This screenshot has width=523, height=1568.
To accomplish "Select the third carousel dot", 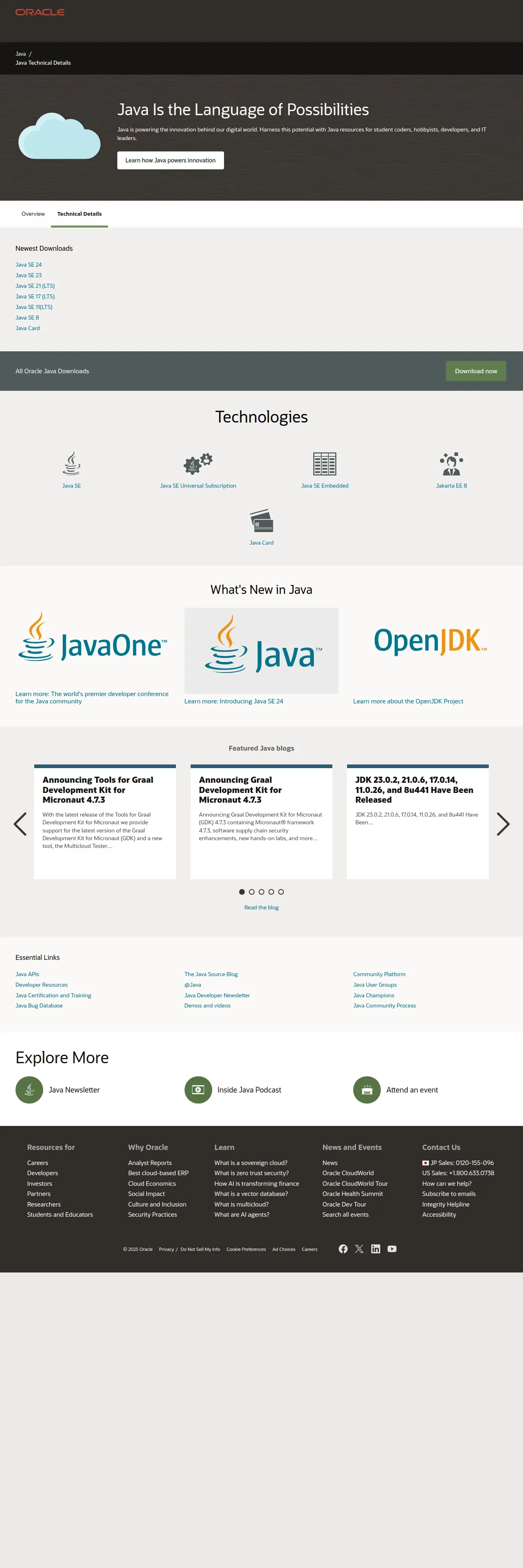I will 261,892.
